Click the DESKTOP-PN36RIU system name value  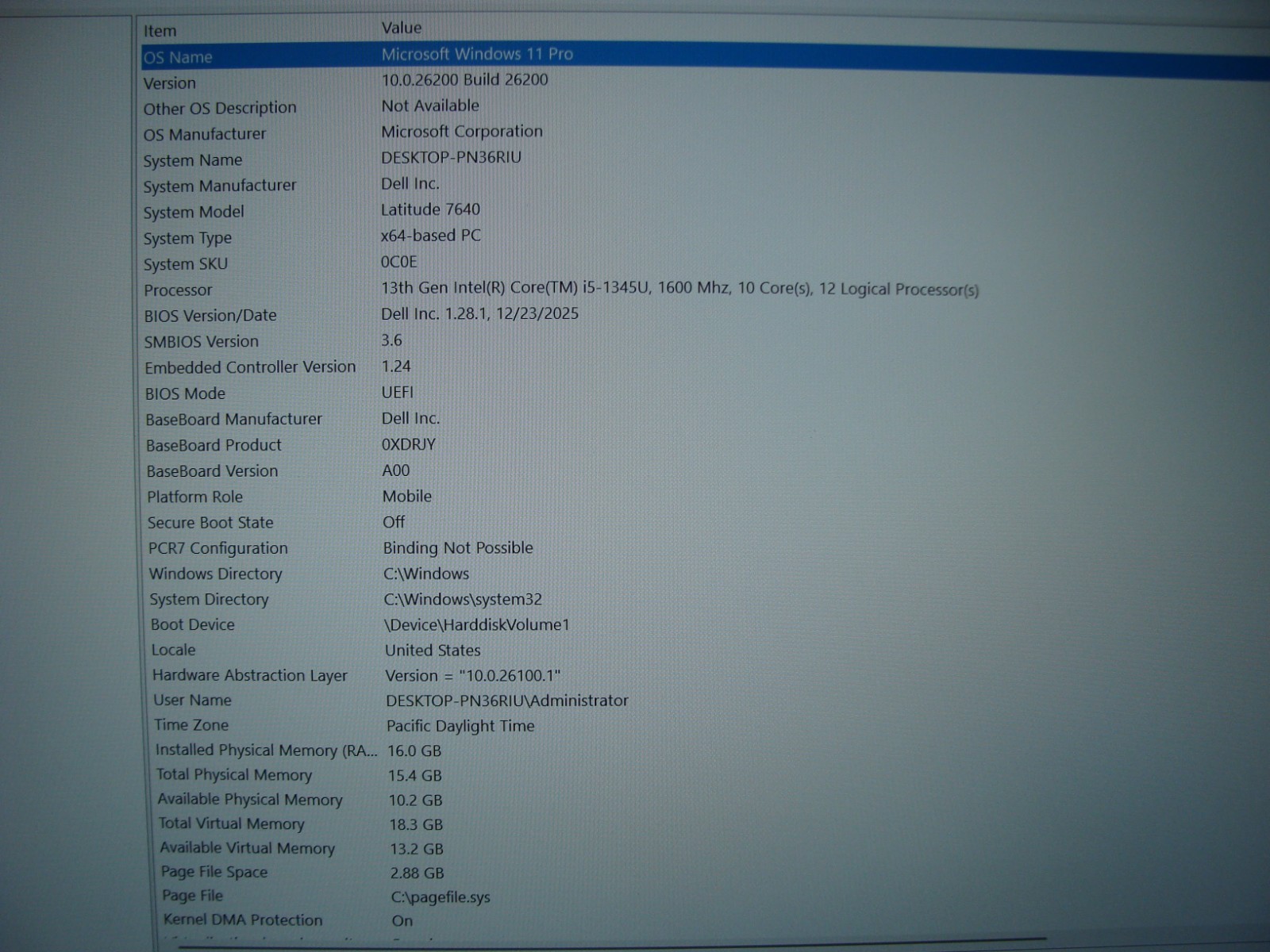[x=451, y=157]
